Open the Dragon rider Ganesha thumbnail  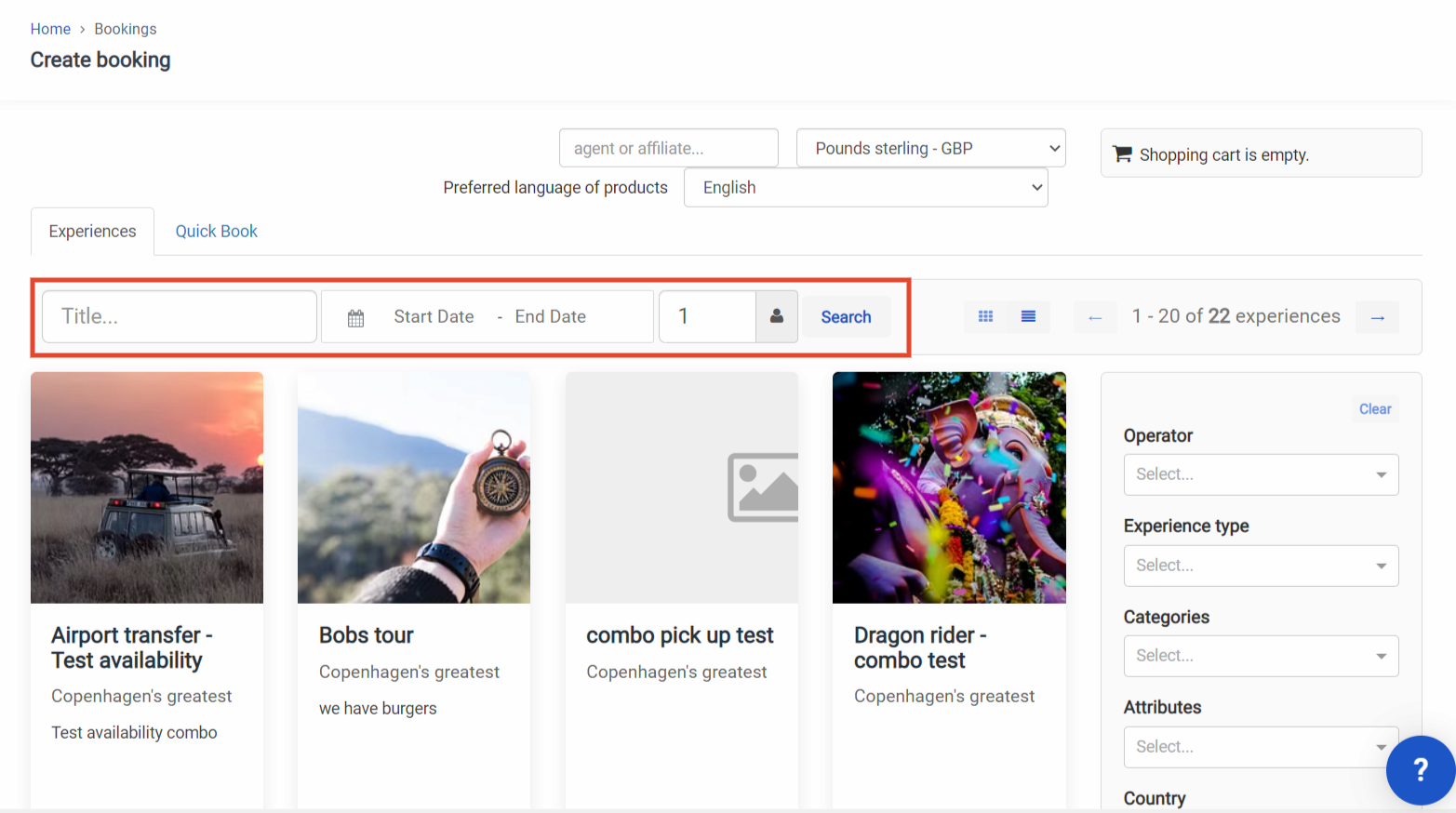(x=949, y=487)
